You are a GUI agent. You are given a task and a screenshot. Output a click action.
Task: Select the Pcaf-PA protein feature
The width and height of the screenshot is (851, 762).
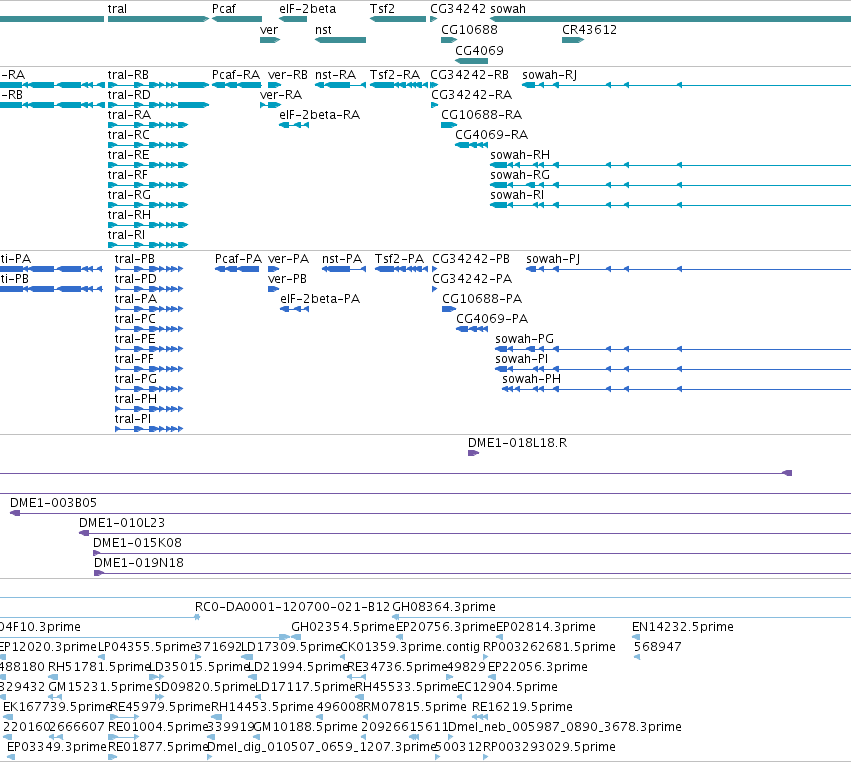coord(237,269)
